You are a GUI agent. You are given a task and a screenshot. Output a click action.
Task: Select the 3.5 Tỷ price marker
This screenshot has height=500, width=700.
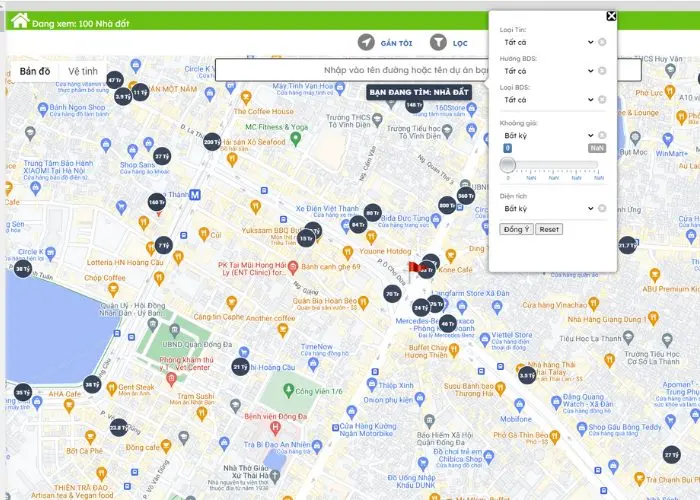526,376
